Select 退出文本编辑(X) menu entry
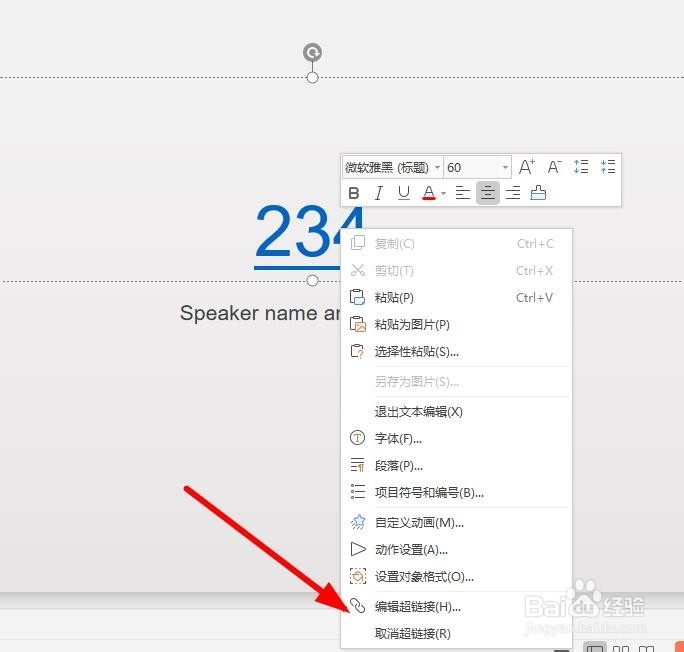Viewport: 684px width, 652px height. (x=456, y=412)
